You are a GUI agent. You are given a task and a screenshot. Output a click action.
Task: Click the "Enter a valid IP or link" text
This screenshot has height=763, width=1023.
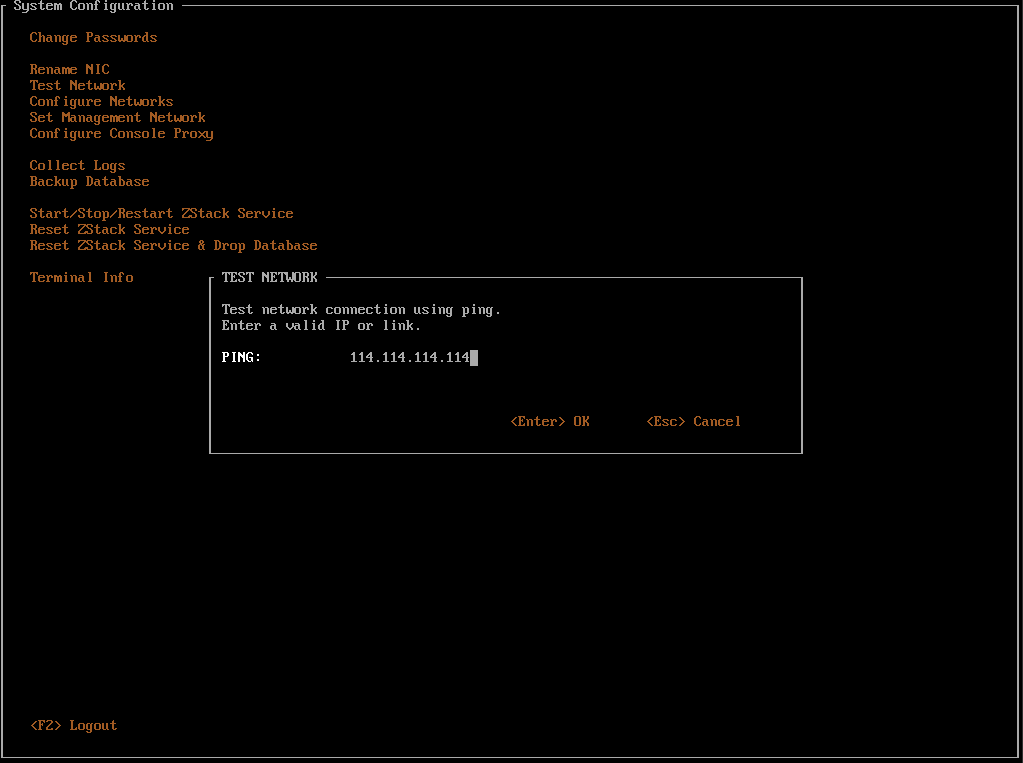pos(321,326)
